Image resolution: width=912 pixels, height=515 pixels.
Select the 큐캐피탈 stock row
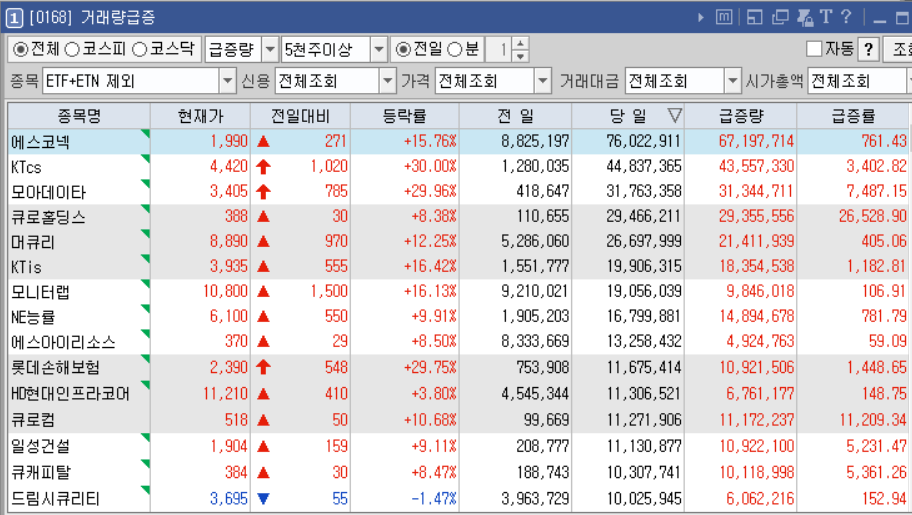(458, 473)
